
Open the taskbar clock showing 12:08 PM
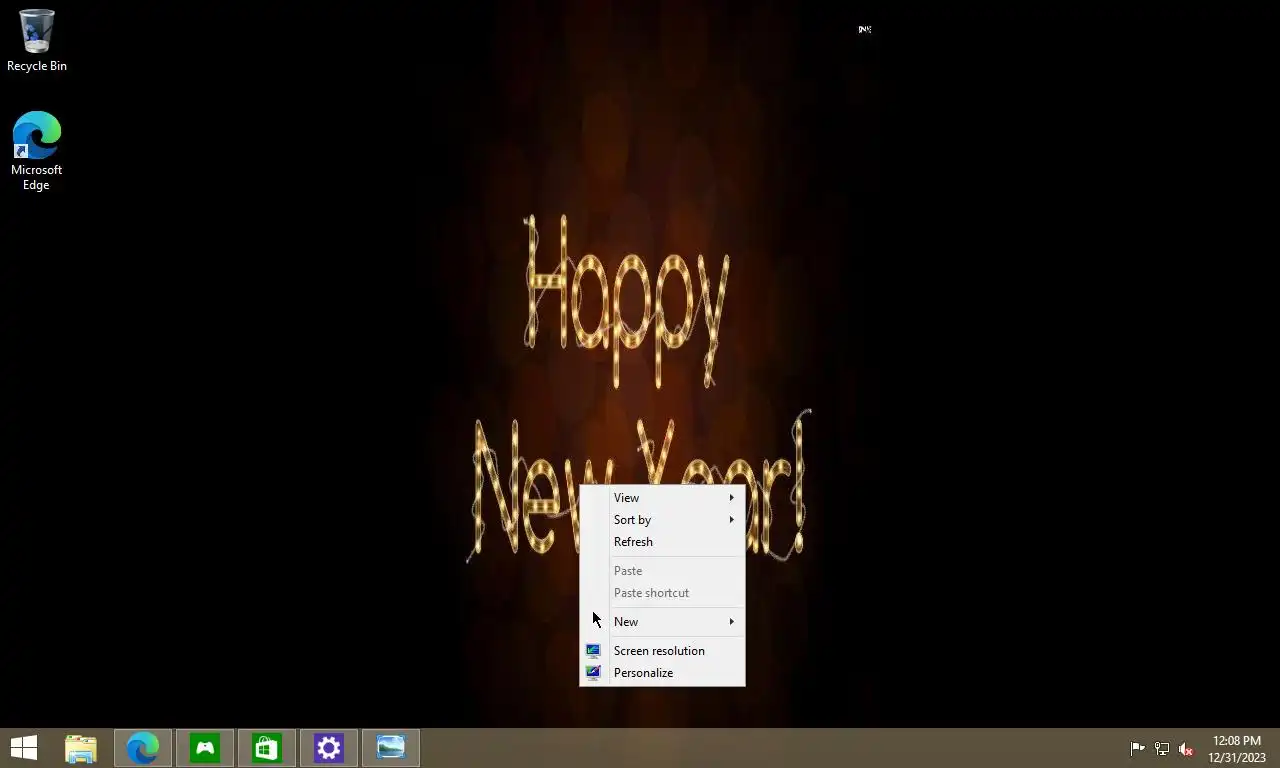[1237, 748]
